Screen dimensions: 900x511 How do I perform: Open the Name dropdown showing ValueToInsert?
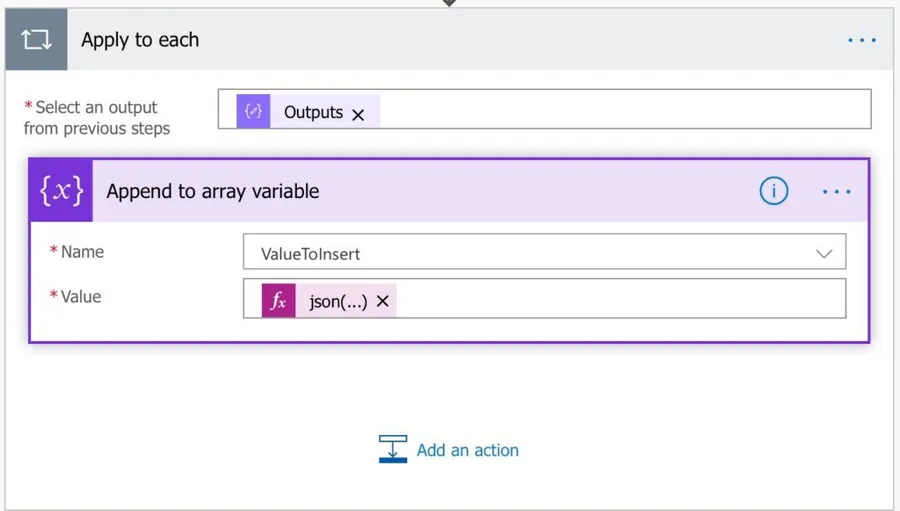530,253
